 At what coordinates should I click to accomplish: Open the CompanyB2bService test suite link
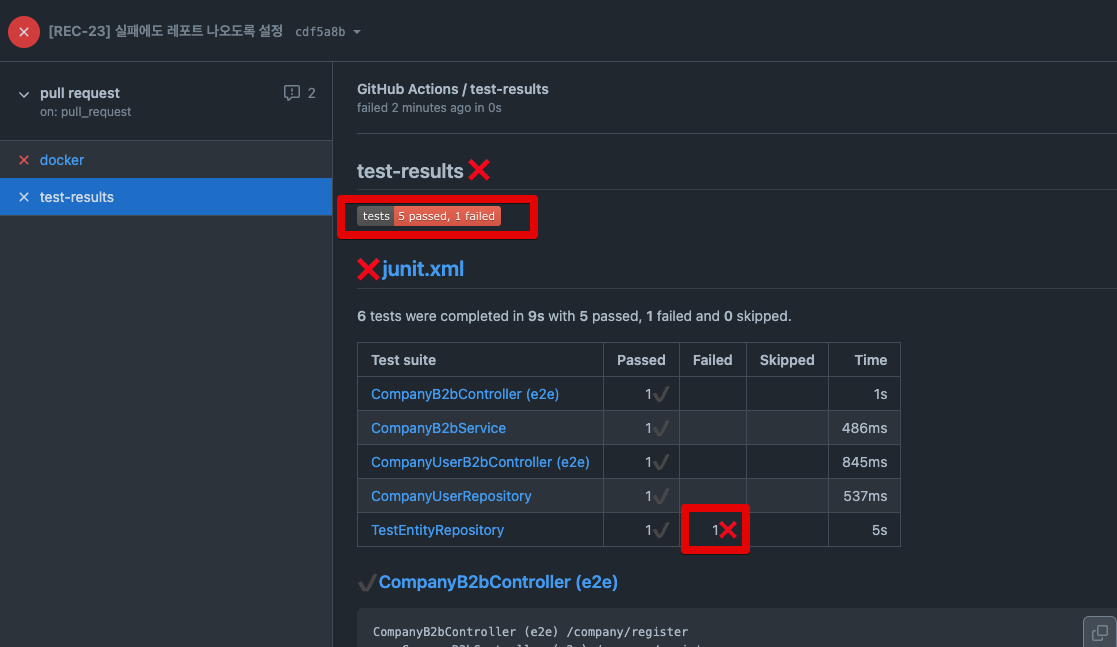click(x=438, y=428)
